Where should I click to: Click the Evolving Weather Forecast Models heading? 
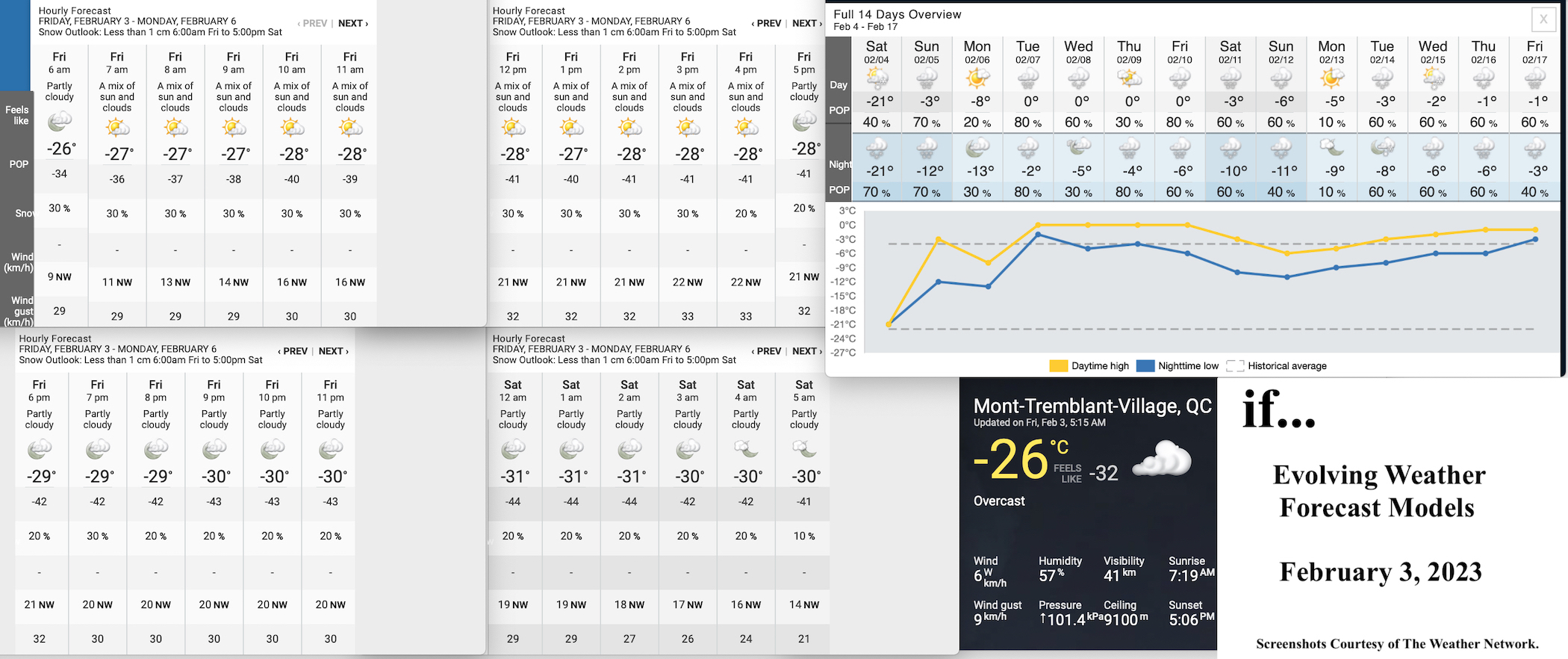pyautogui.click(x=1378, y=491)
